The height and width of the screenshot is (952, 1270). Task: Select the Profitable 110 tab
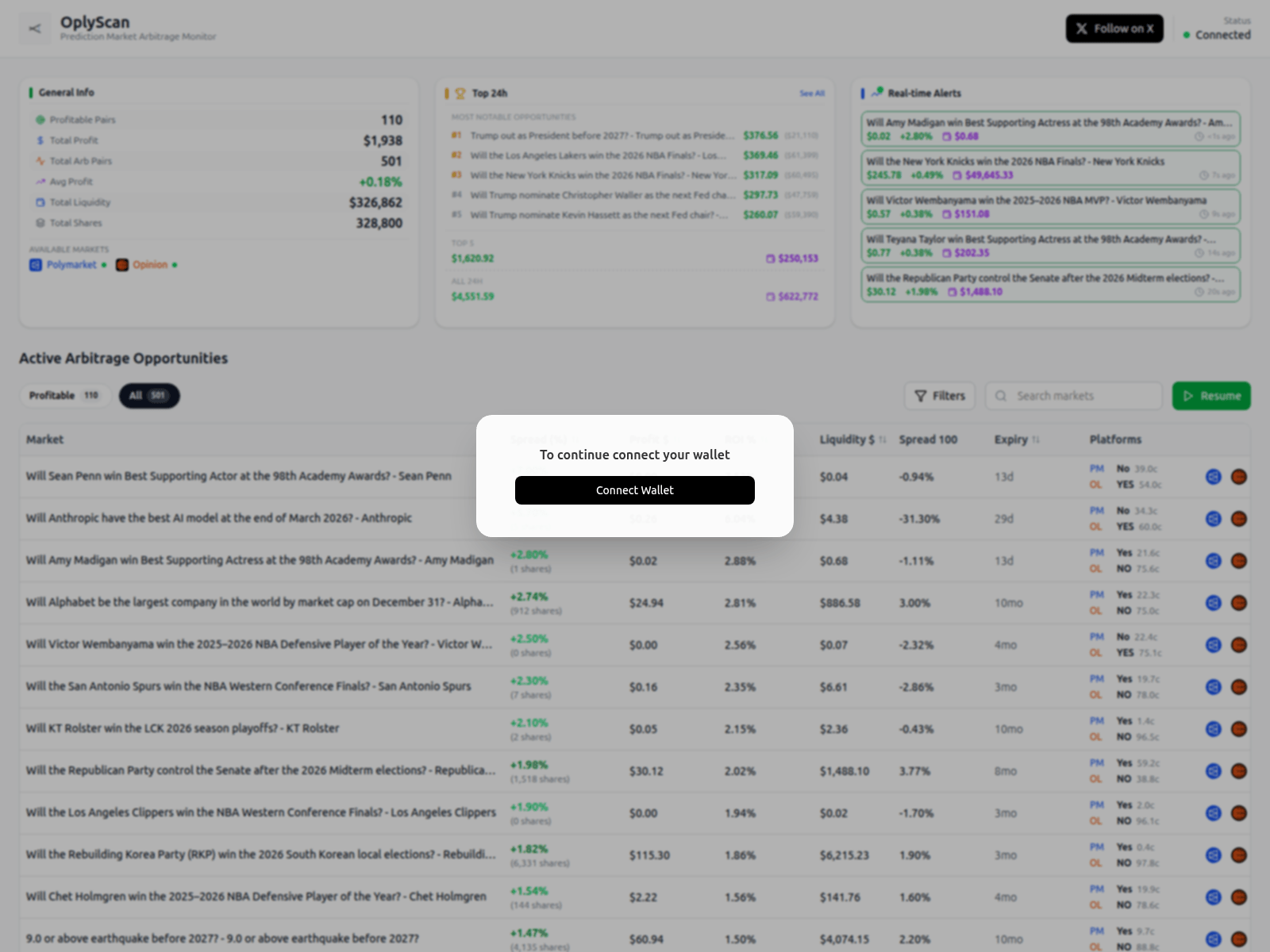(x=64, y=396)
